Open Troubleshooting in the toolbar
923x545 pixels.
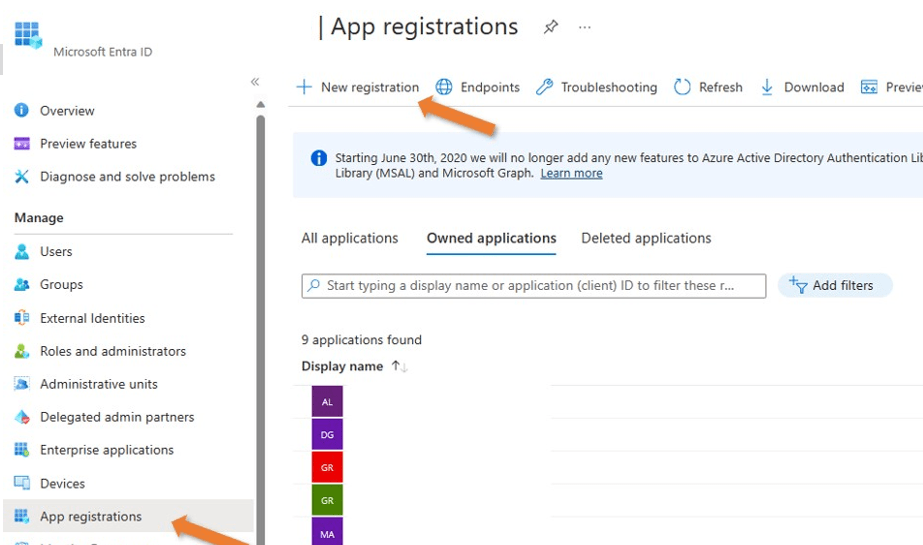tap(597, 87)
